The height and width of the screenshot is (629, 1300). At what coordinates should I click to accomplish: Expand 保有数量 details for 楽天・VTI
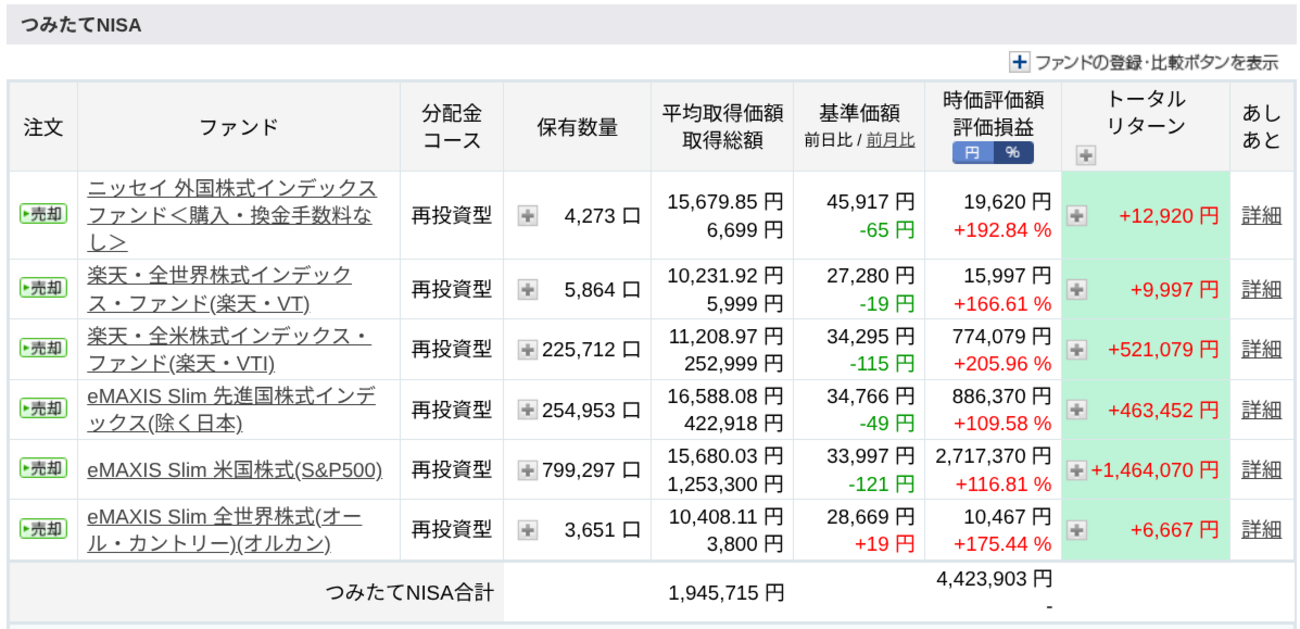527,349
